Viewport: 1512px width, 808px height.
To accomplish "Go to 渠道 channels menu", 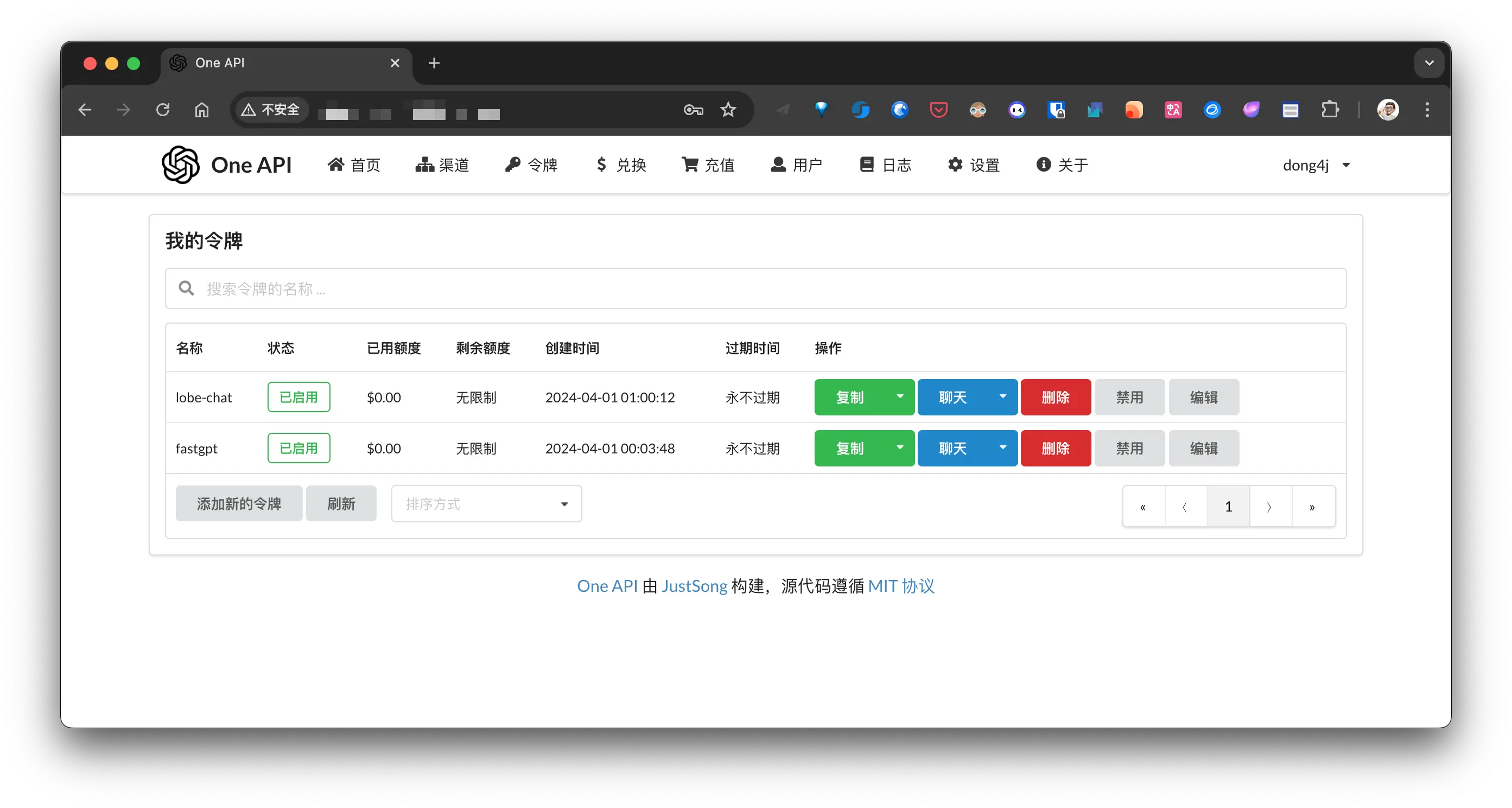I will click(x=442, y=166).
